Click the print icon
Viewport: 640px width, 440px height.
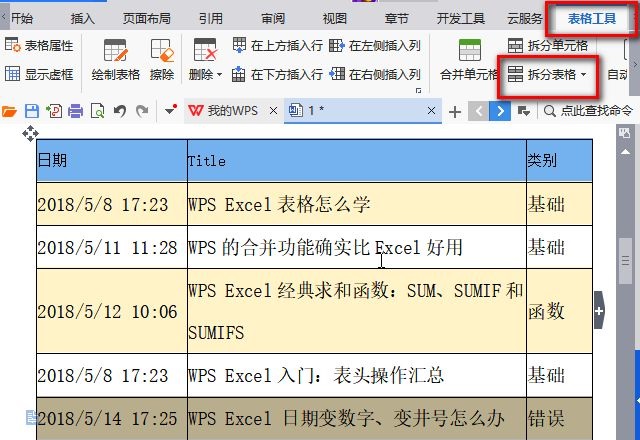coord(76,111)
